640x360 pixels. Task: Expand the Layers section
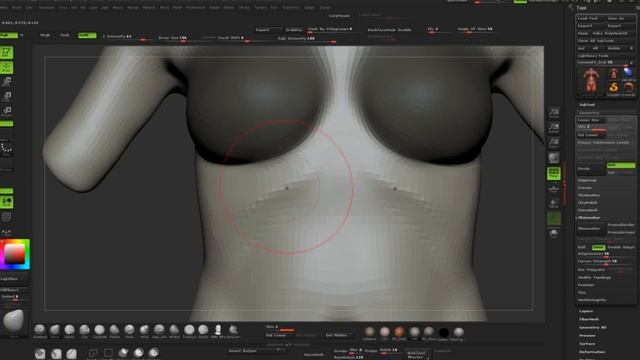(586, 311)
